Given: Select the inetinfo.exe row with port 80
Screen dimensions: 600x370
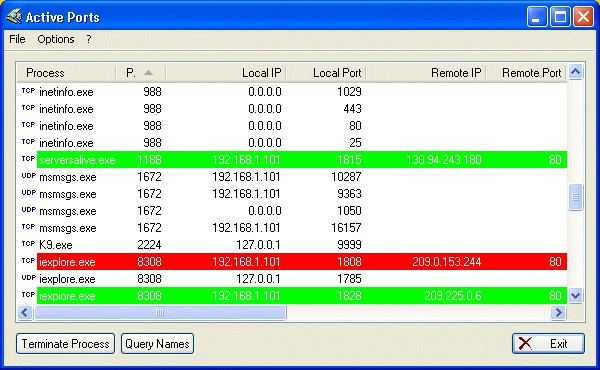Looking at the screenshot, I should pos(292,126).
